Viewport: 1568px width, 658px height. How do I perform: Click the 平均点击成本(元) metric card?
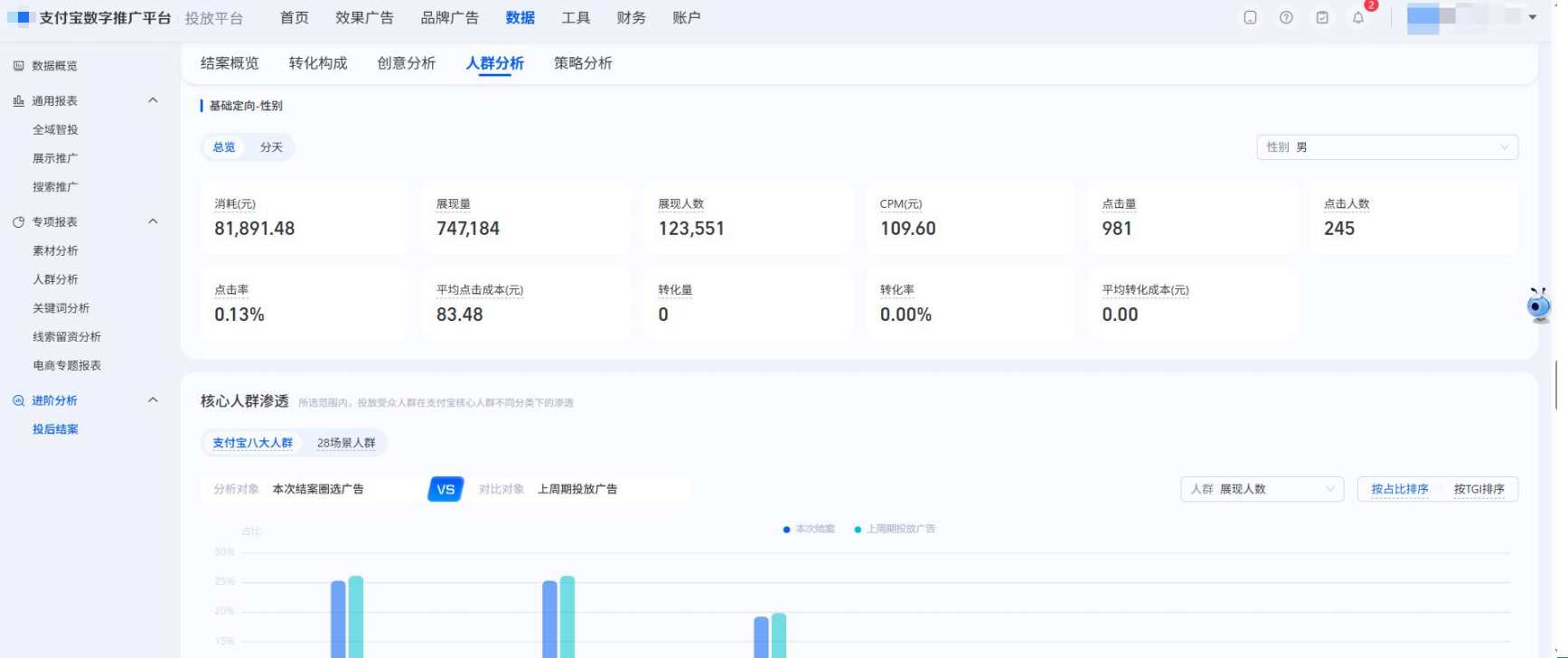(x=526, y=303)
